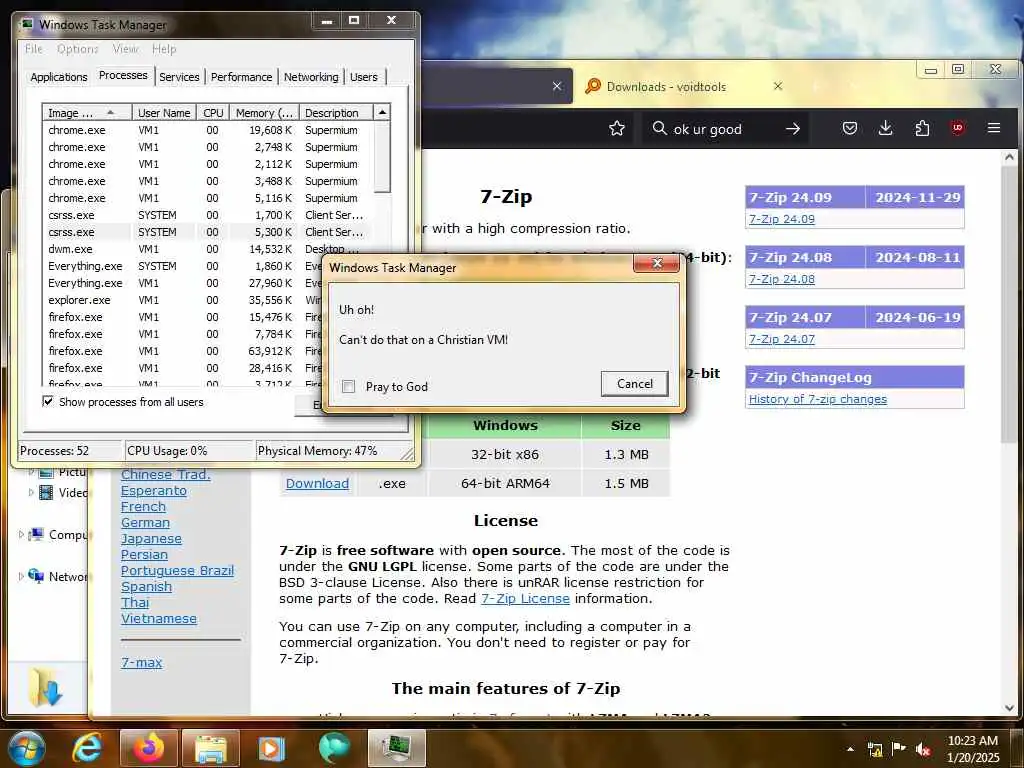Choose the Esperanto language link
Viewport: 1024px width, 768px height.
(153, 490)
